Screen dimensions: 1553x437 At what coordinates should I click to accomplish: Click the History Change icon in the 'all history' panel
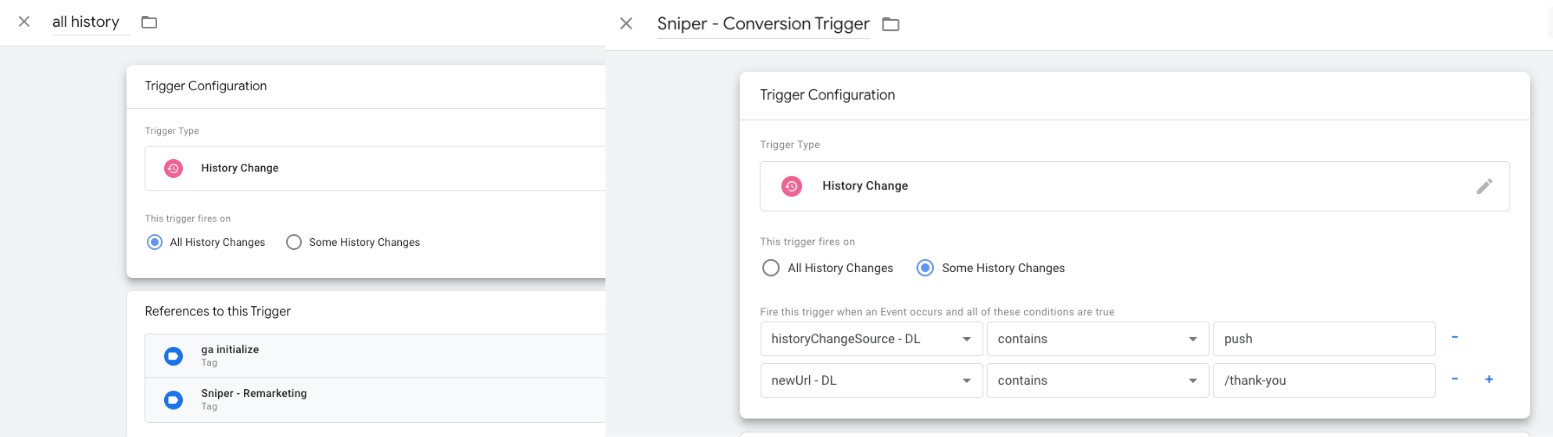pyautogui.click(x=173, y=168)
